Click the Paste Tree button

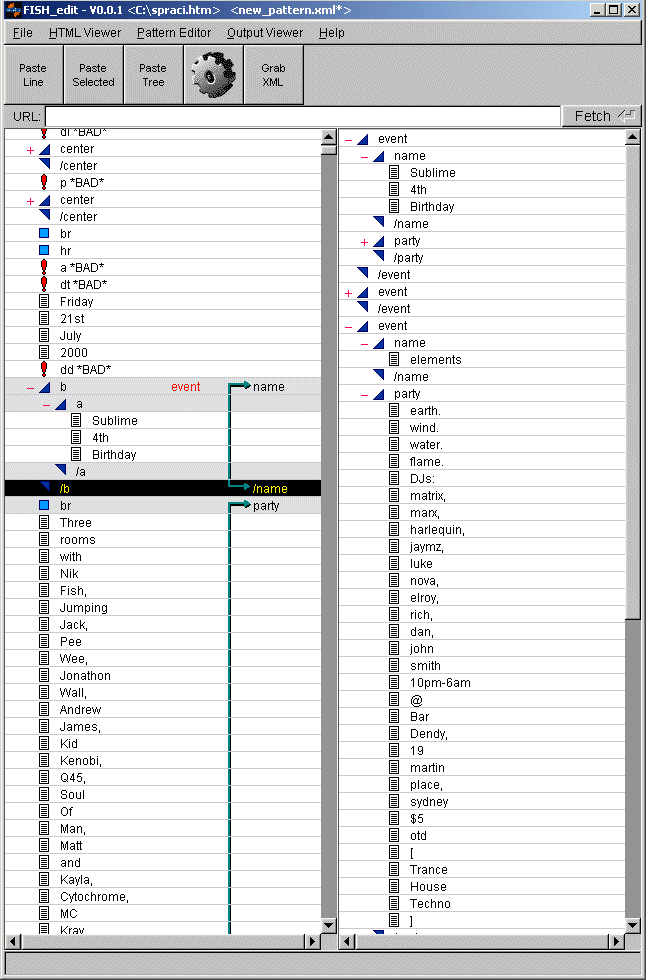coord(153,75)
